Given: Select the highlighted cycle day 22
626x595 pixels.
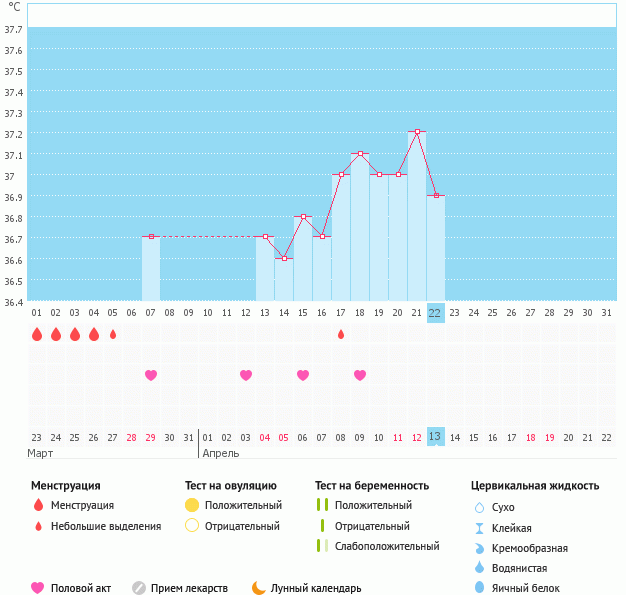Looking at the screenshot, I should pos(435,312).
